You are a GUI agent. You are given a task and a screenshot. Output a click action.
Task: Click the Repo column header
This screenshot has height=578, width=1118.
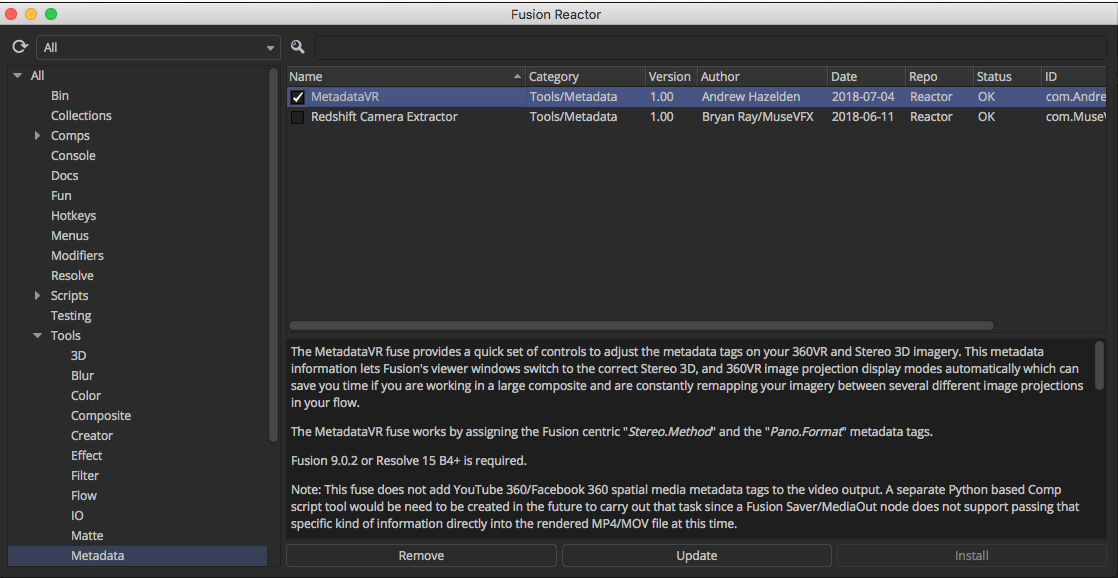pos(940,76)
